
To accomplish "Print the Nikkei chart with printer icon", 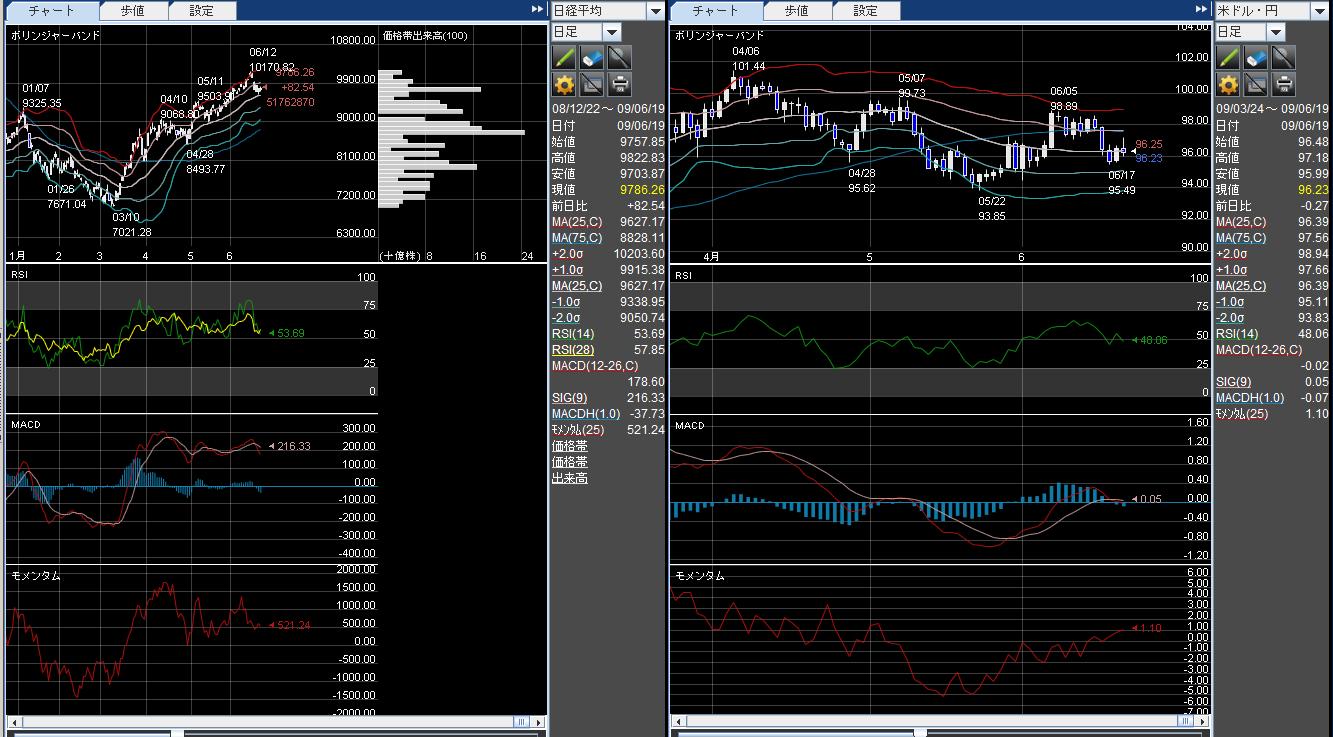I will [620, 84].
